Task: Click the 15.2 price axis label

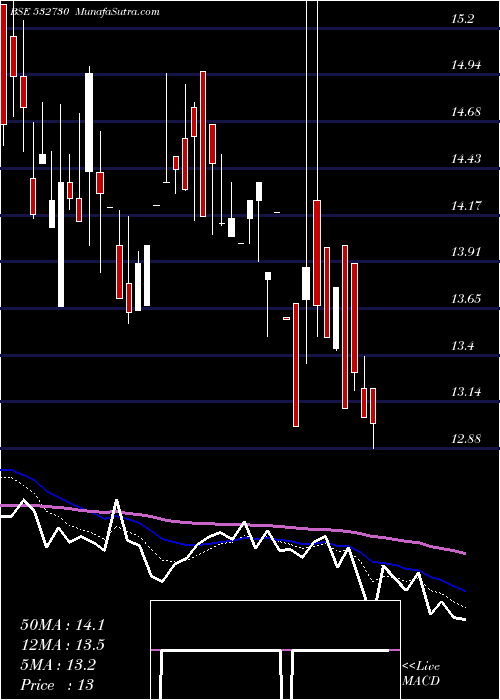Action: coord(463,19)
